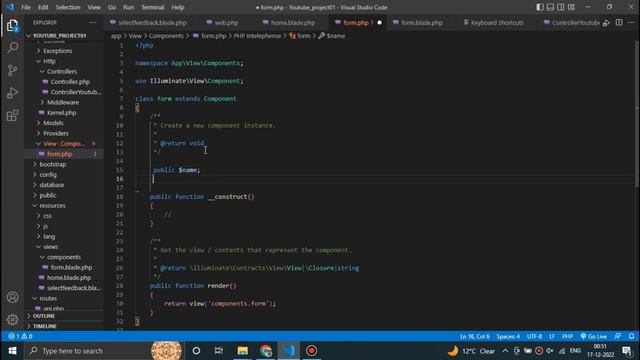Screen dimensions: 640x360
Task: Expand the Exceptions folder
Action: [58, 51]
